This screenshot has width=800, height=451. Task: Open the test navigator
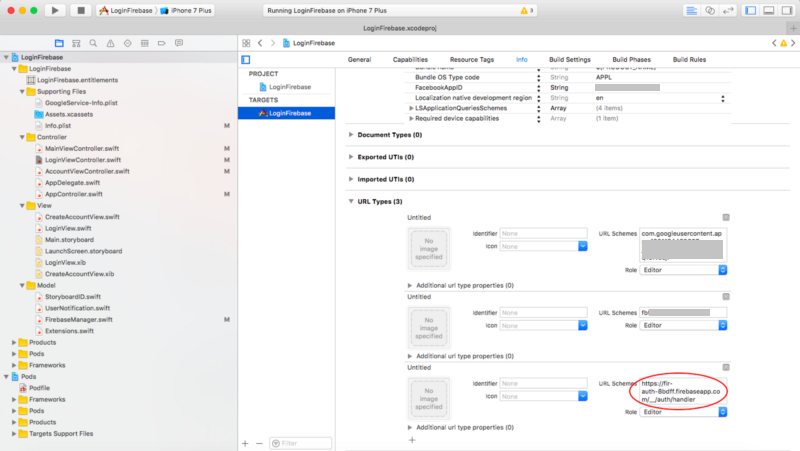click(x=128, y=43)
